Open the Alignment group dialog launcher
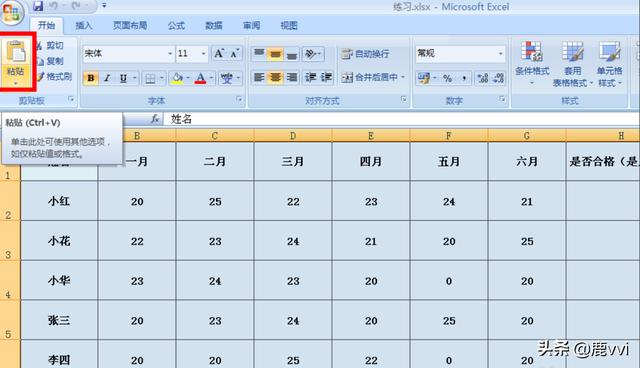Viewport: 640px width, 368px height. [404, 99]
